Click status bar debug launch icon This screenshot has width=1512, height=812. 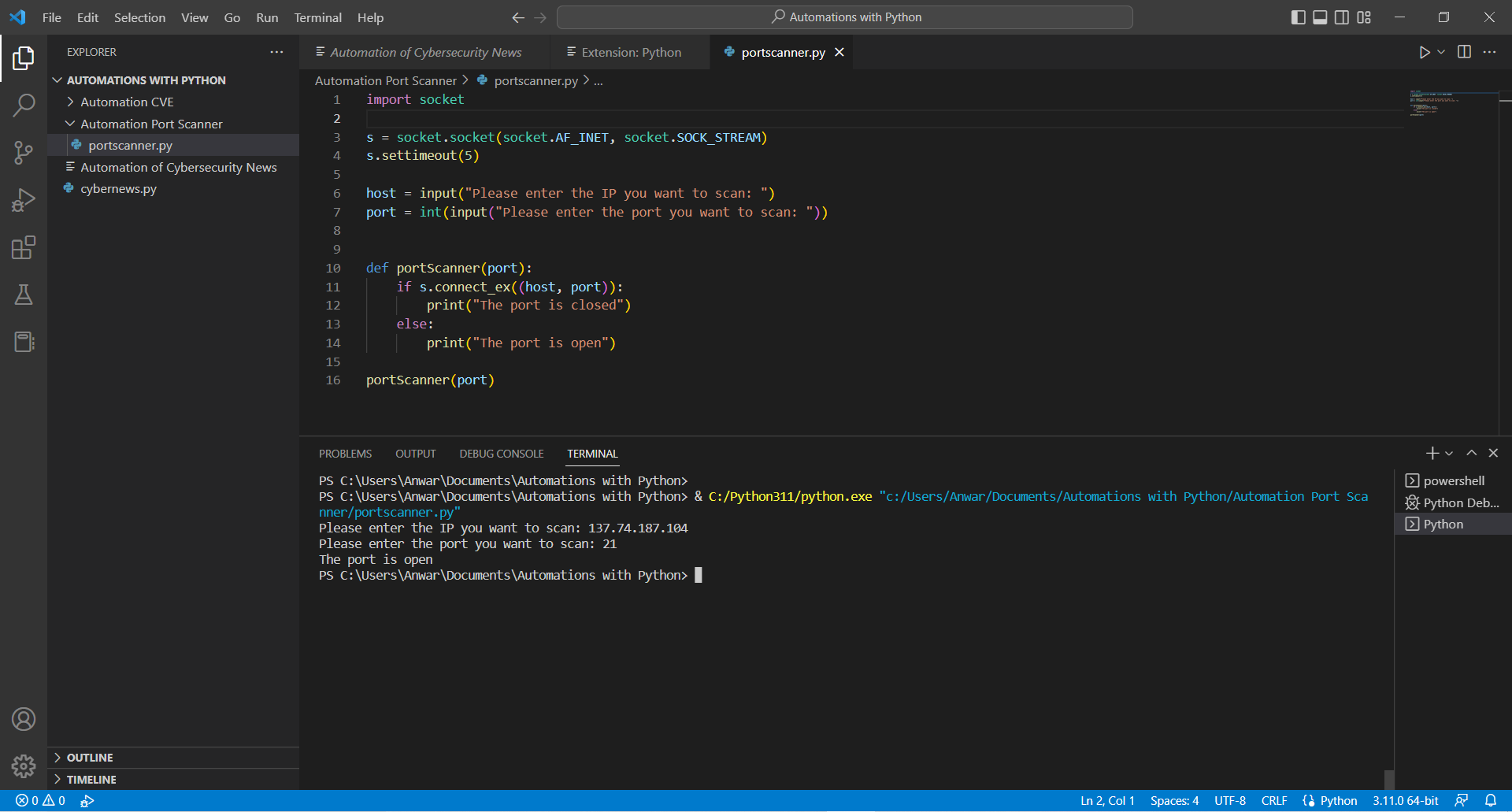(x=87, y=800)
